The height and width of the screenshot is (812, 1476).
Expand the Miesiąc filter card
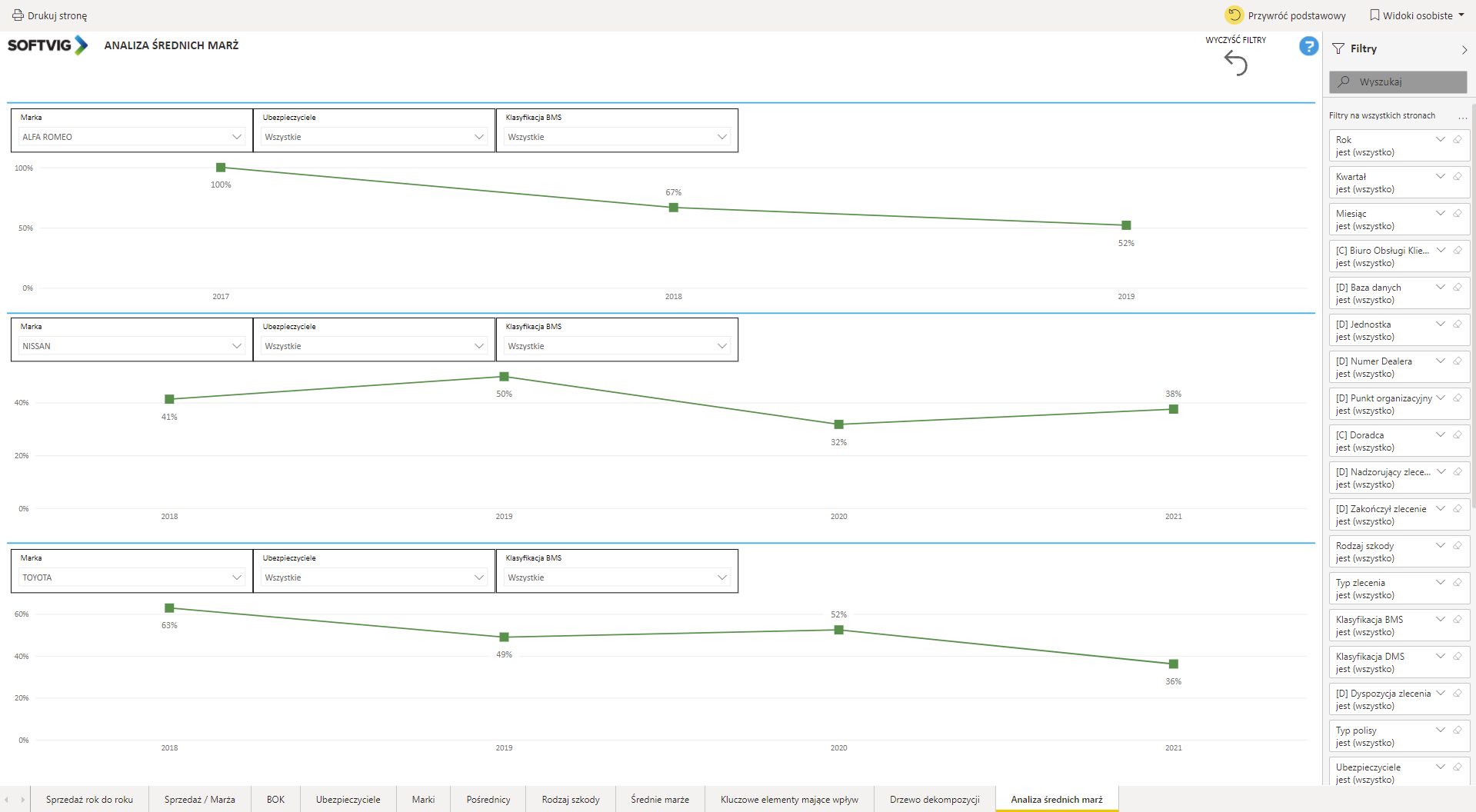(x=1441, y=214)
